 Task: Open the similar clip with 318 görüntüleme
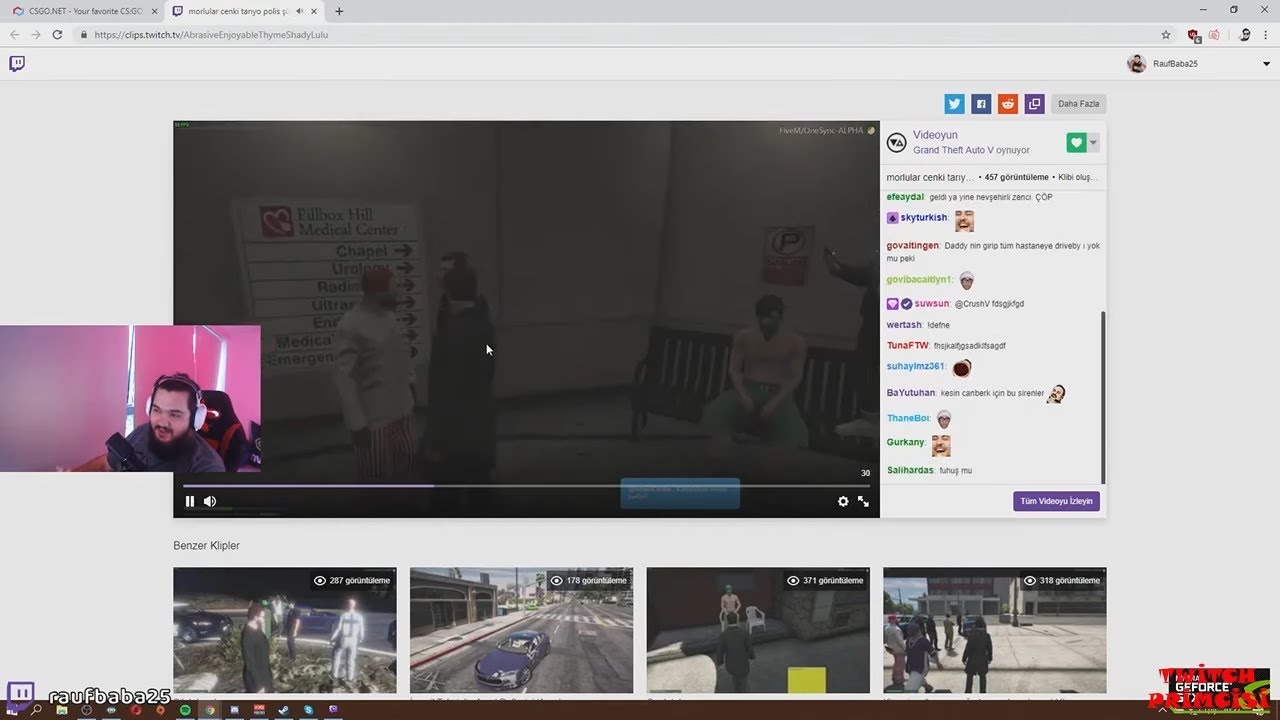pyautogui.click(x=994, y=631)
